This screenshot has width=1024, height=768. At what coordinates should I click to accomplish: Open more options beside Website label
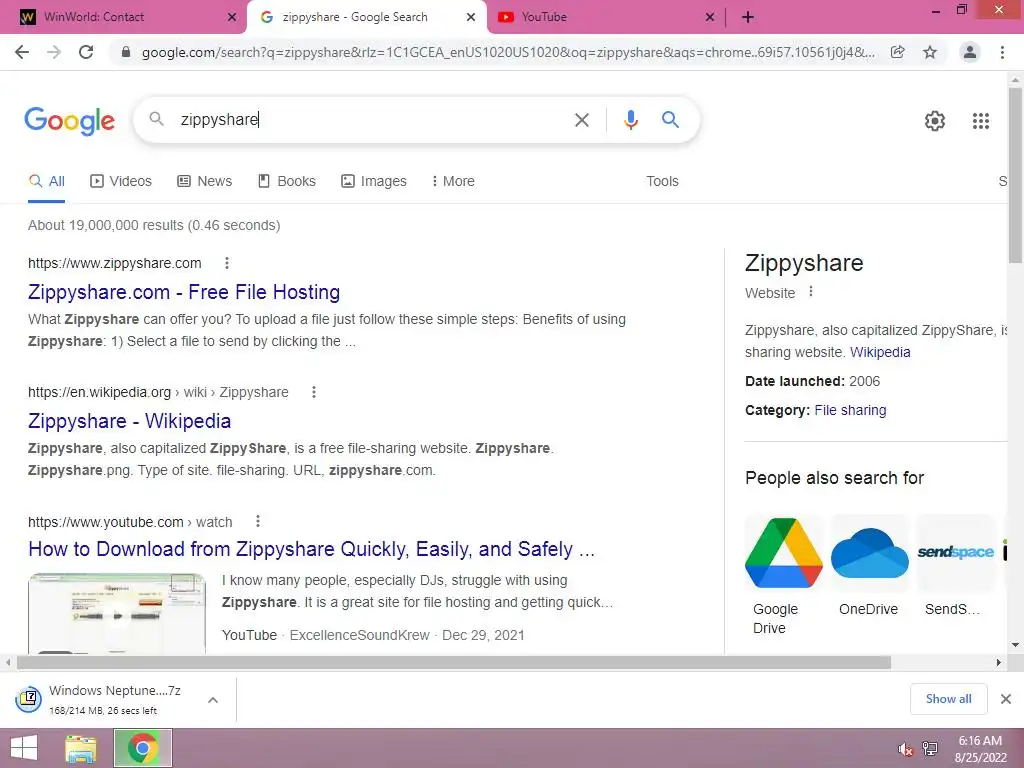(811, 292)
